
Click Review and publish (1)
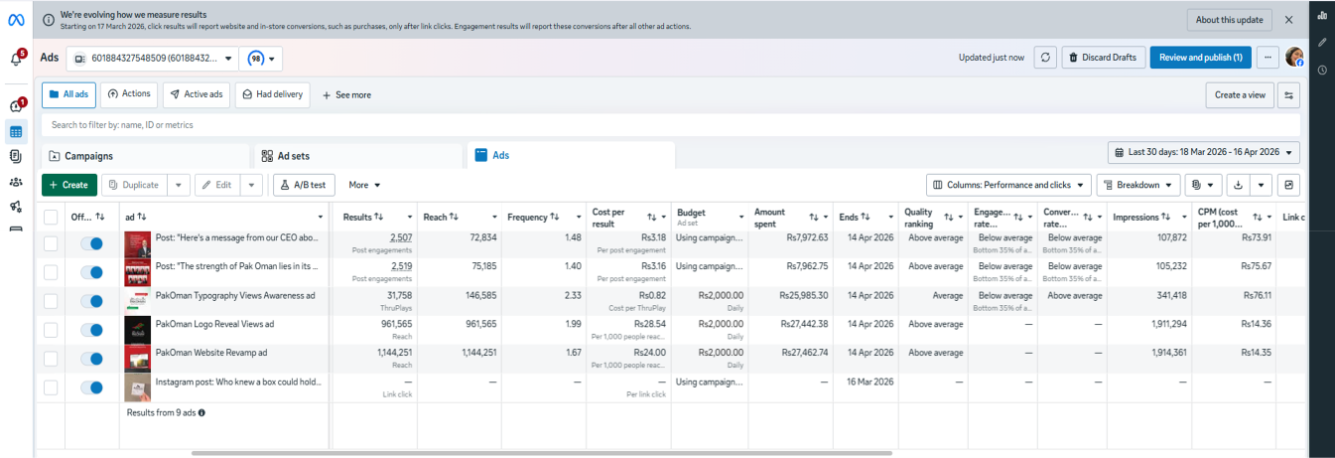point(1200,58)
